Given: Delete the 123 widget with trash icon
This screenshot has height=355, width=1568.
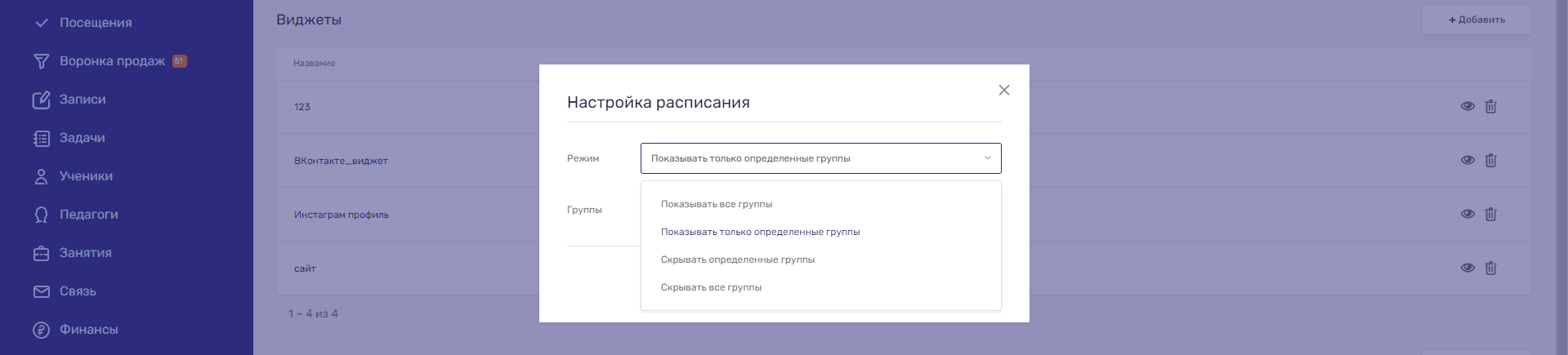Looking at the screenshot, I should pyautogui.click(x=1490, y=106).
